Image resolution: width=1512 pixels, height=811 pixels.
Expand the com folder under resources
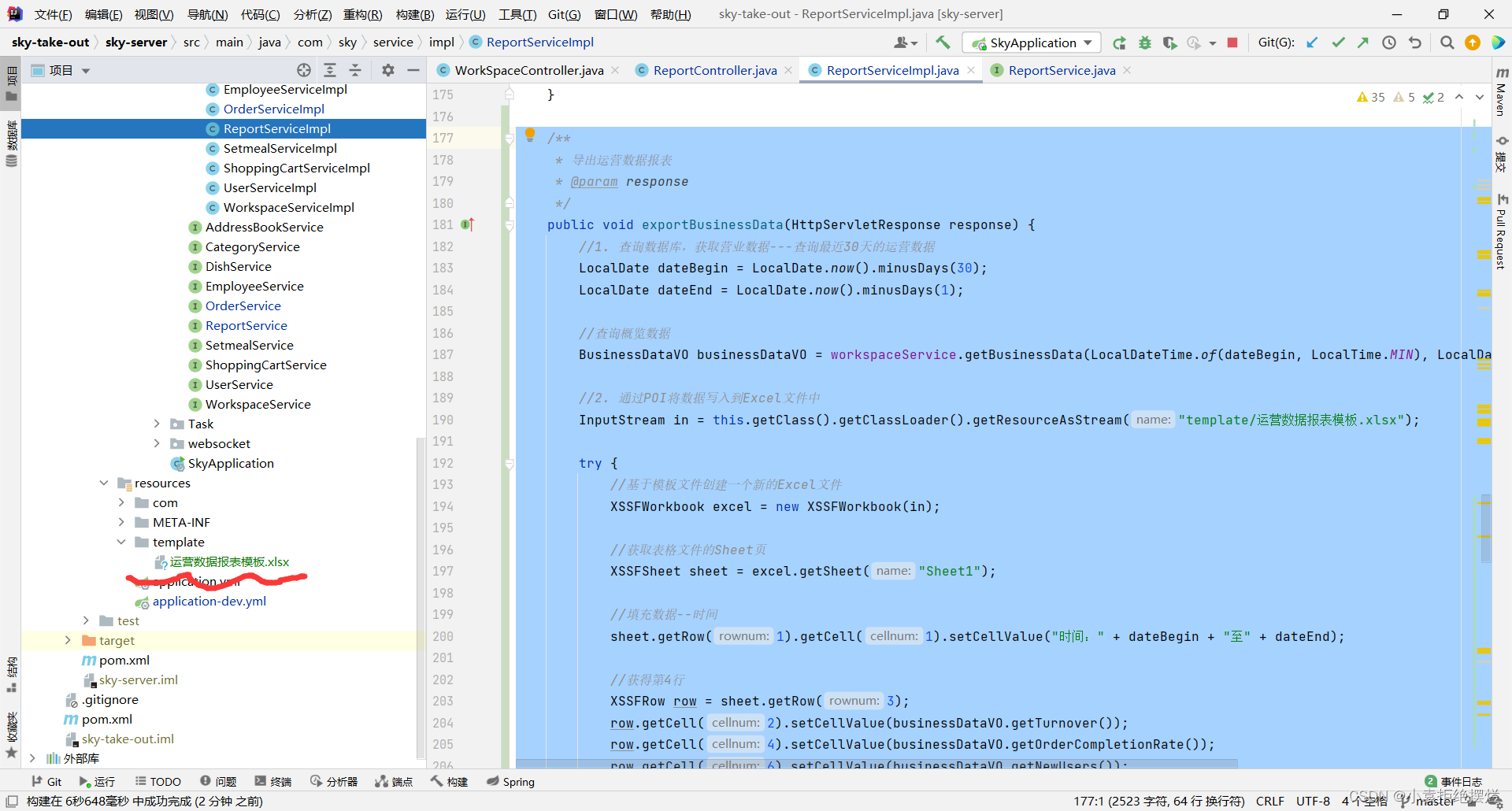point(121,502)
